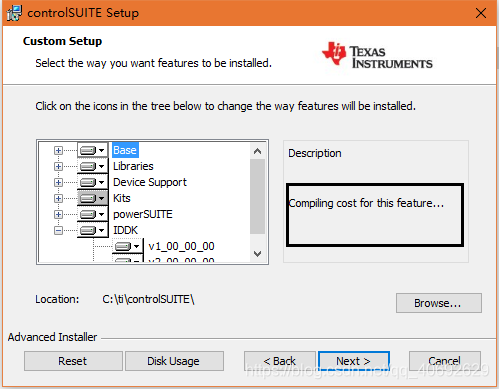Go back with the < Back button

click(x=280, y=361)
